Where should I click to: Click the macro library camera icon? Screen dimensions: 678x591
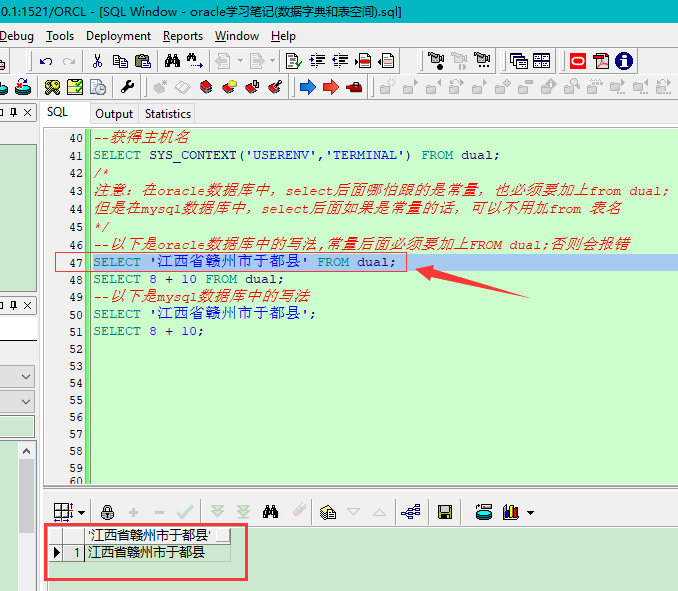coord(482,61)
